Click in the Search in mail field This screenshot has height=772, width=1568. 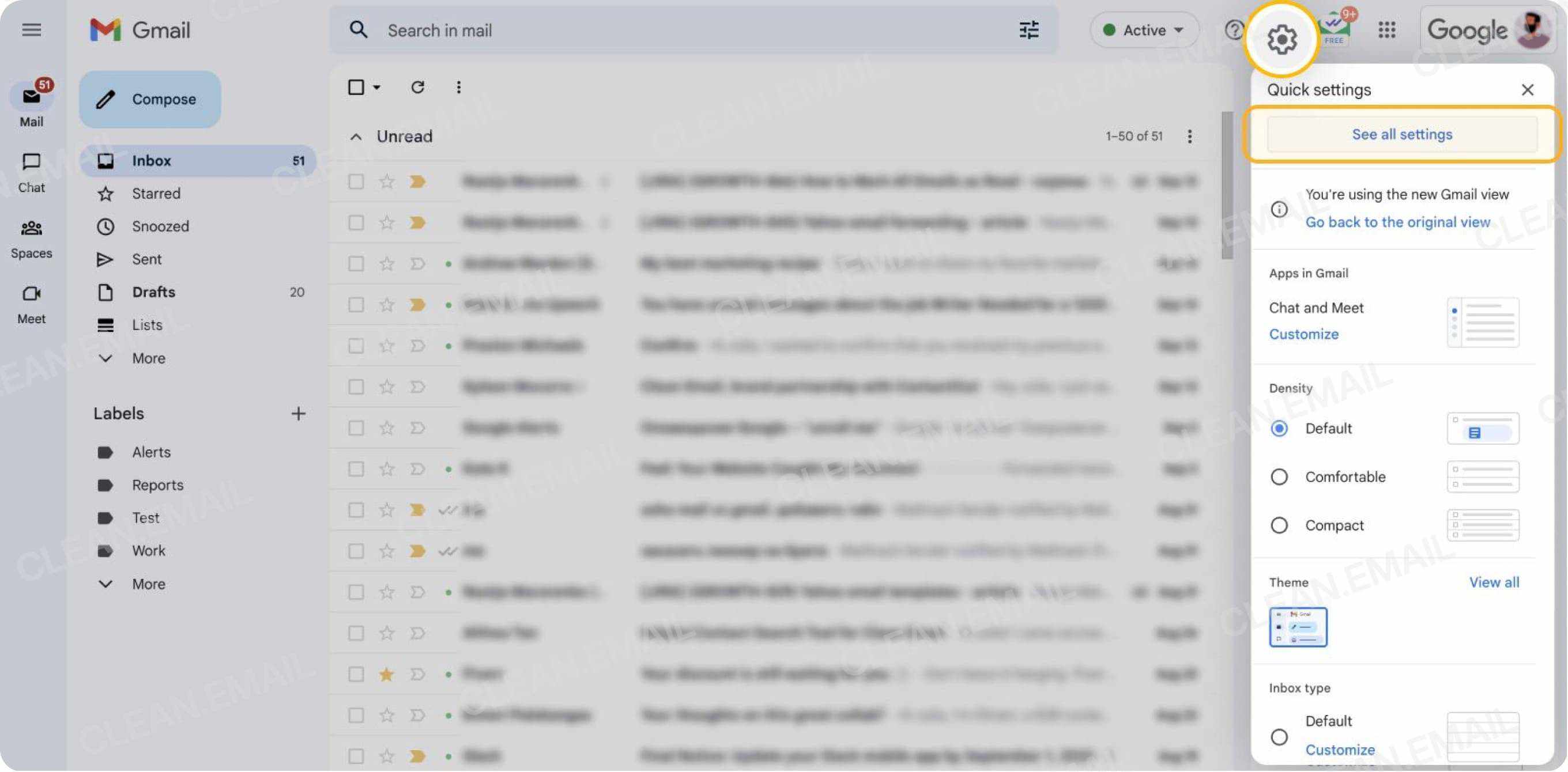tap(548, 30)
